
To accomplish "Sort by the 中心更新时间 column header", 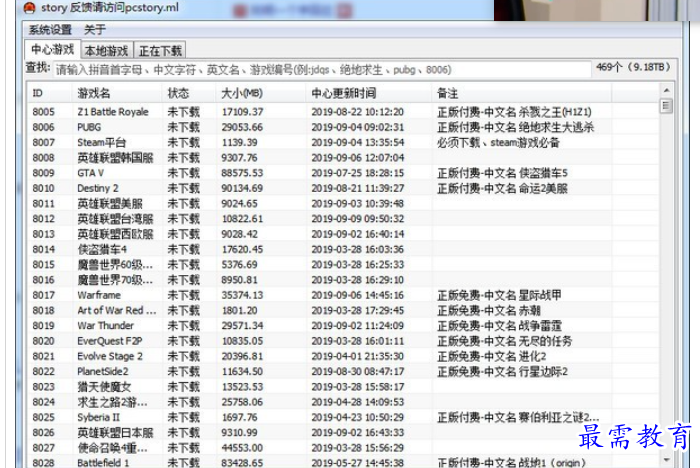I will click(x=369, y=93).
